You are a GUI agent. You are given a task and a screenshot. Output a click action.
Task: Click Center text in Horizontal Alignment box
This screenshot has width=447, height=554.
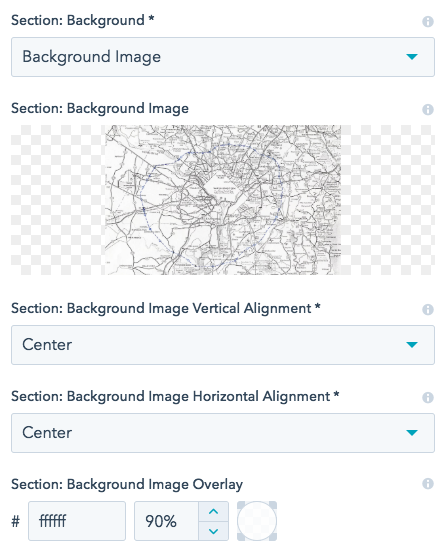pos(47,432)
